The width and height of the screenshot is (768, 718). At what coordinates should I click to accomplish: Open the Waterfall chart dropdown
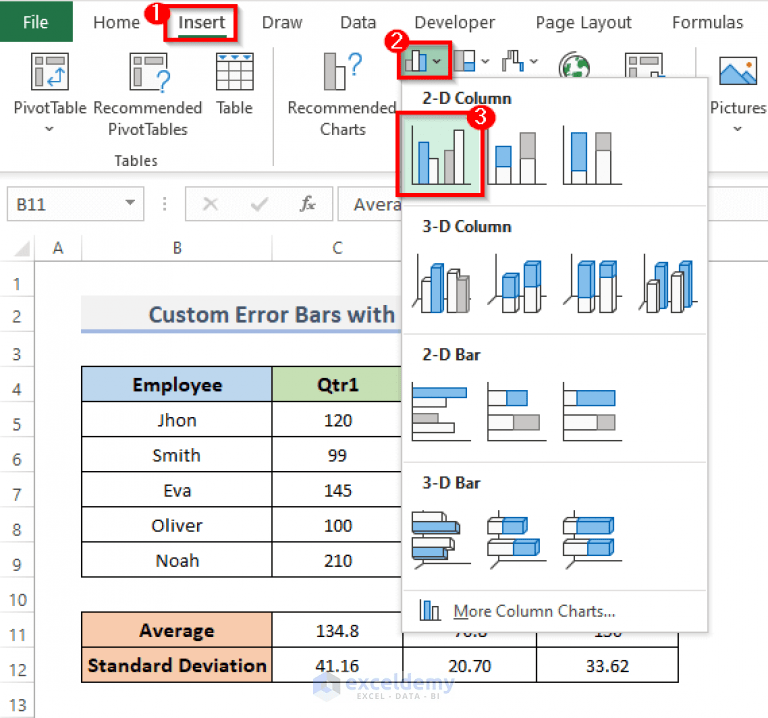point(520,61)
